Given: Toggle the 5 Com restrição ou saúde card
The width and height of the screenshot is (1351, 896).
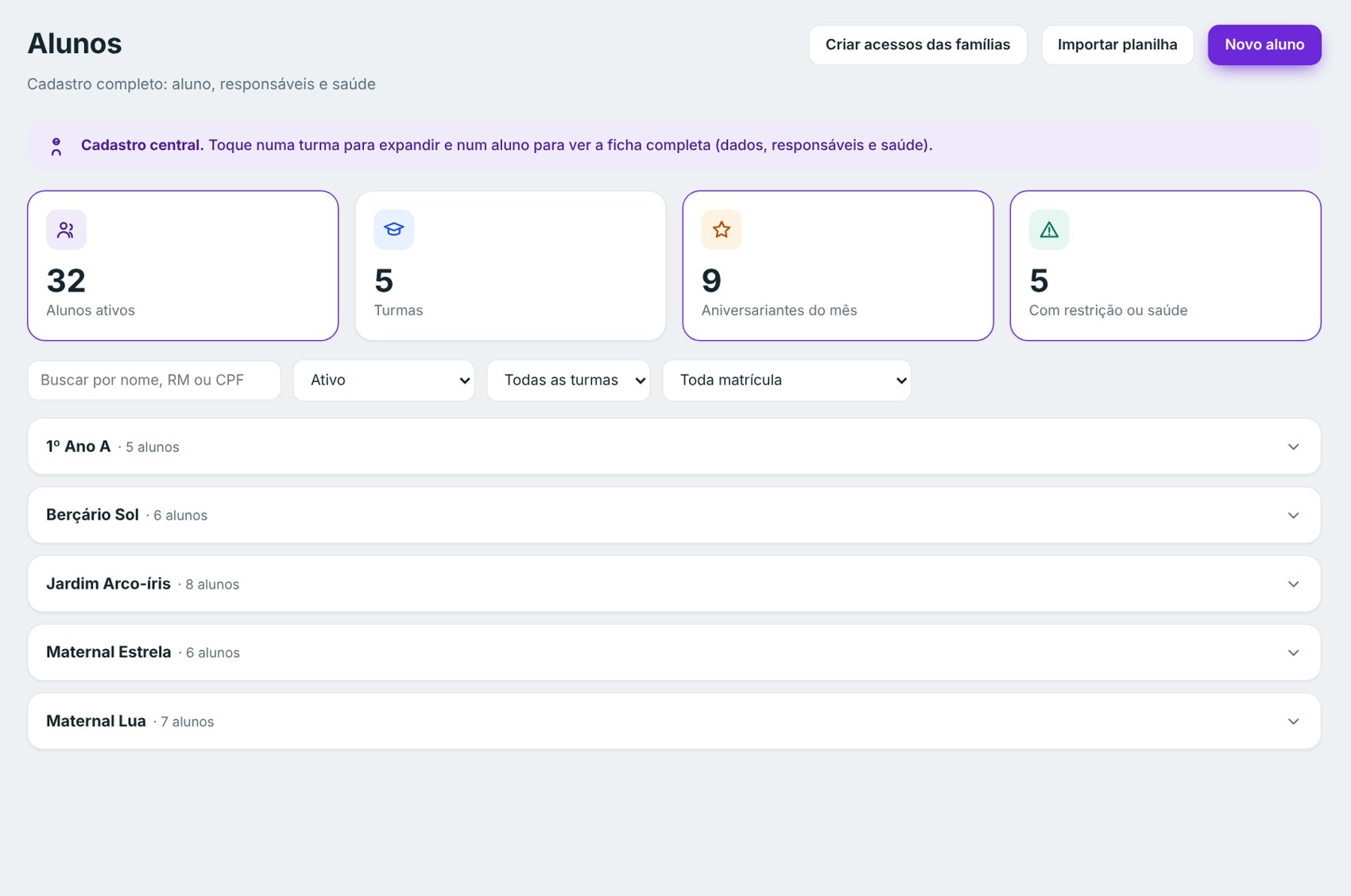Looking at the screenshot, I should 1165,265.
